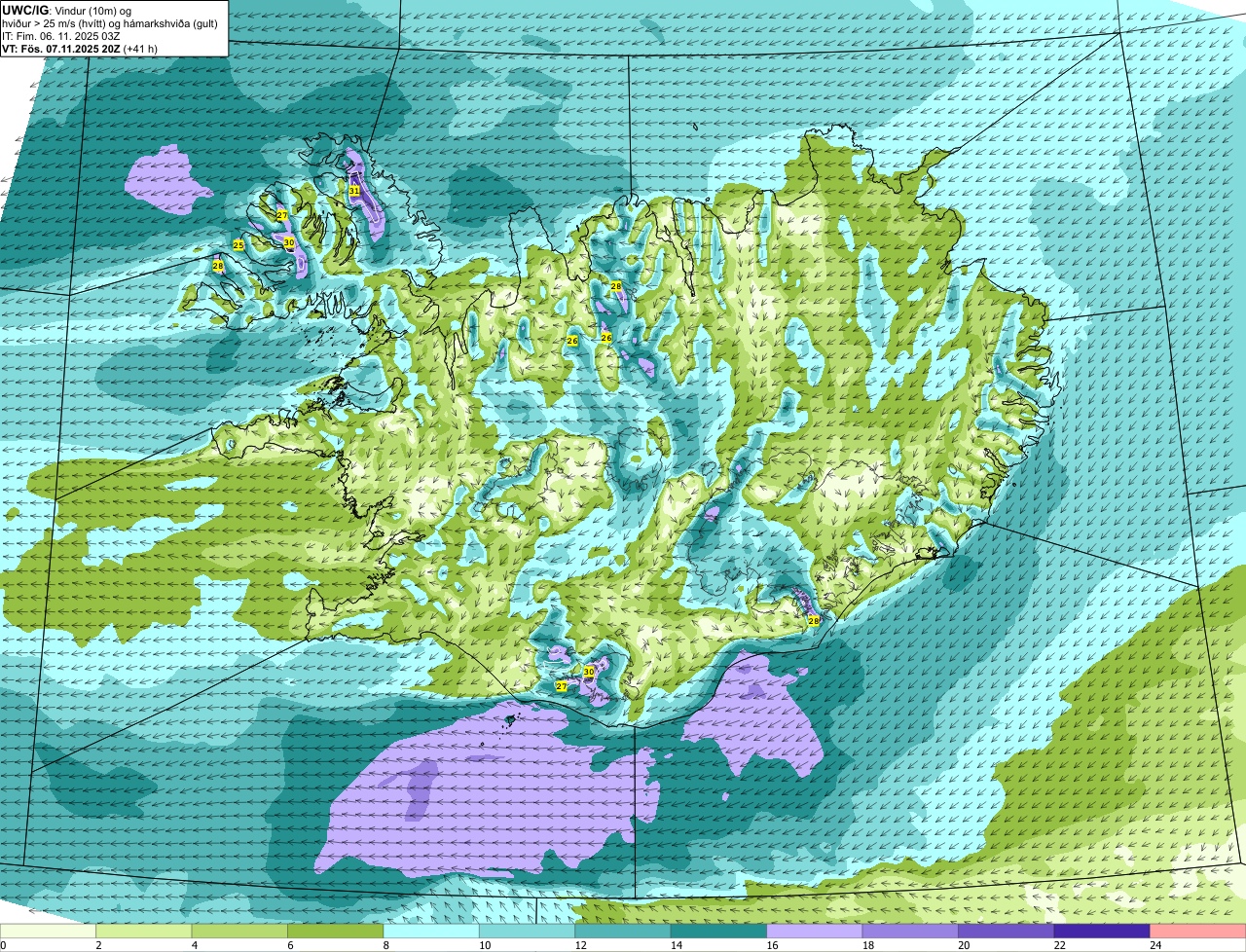Click the 0–2 m/s pale yellow legend swatch
Viewport: 1246px width, 952px height.
point(49,931)
